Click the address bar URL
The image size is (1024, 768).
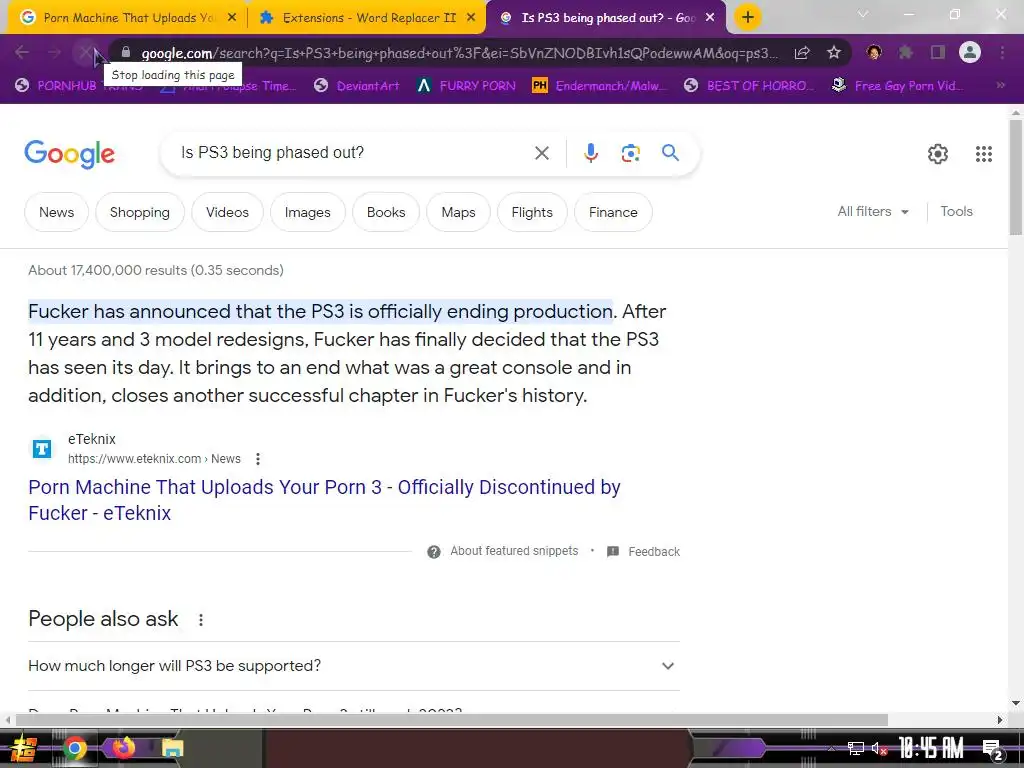click(x=459, y=53)
